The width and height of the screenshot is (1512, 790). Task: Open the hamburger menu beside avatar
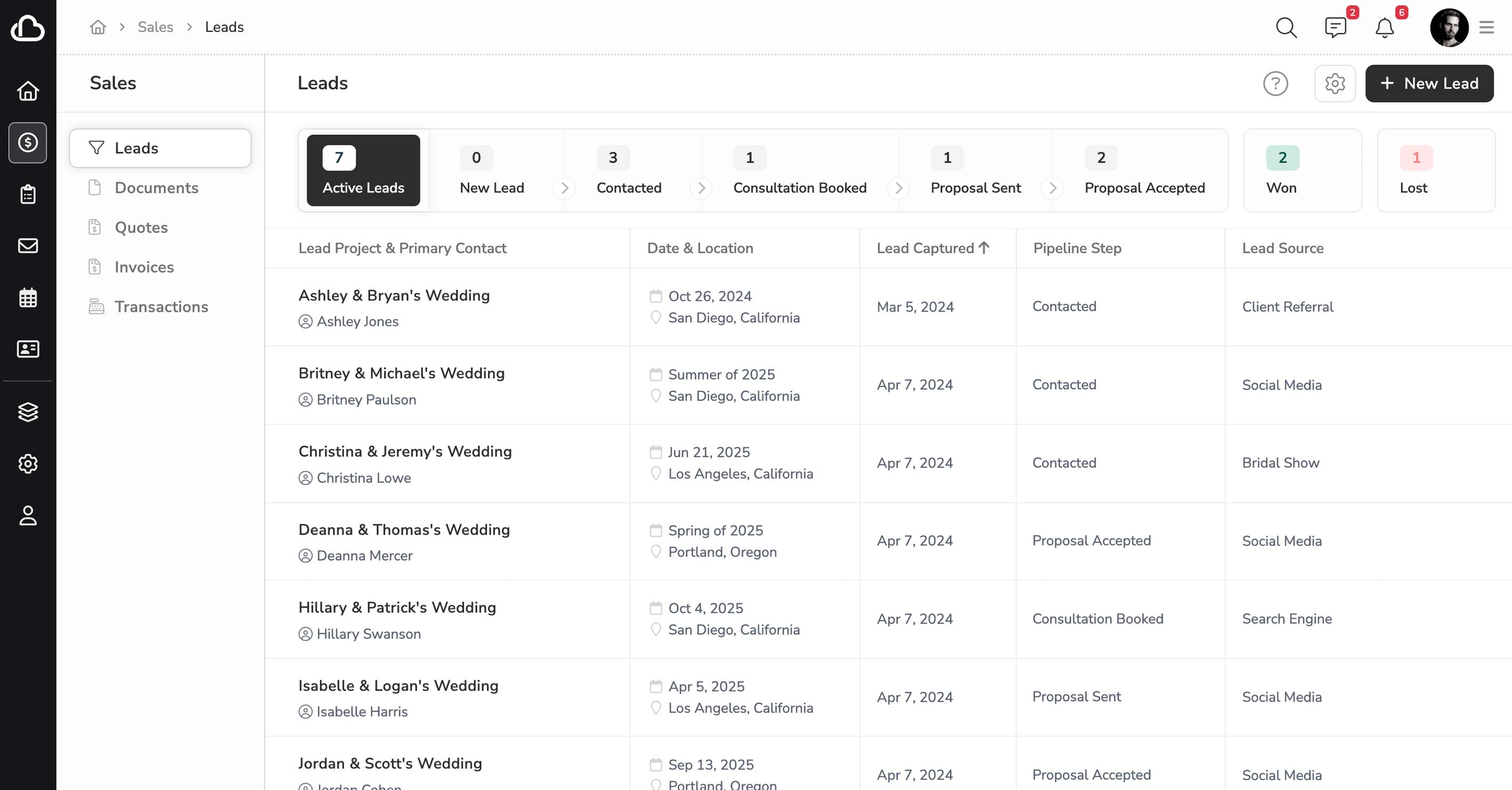click(x=1486, y=28)
